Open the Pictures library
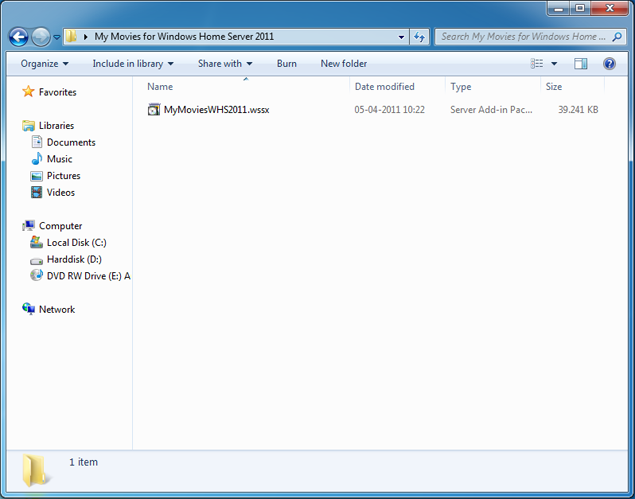The image size is (635, 499). tap(64, 176)
